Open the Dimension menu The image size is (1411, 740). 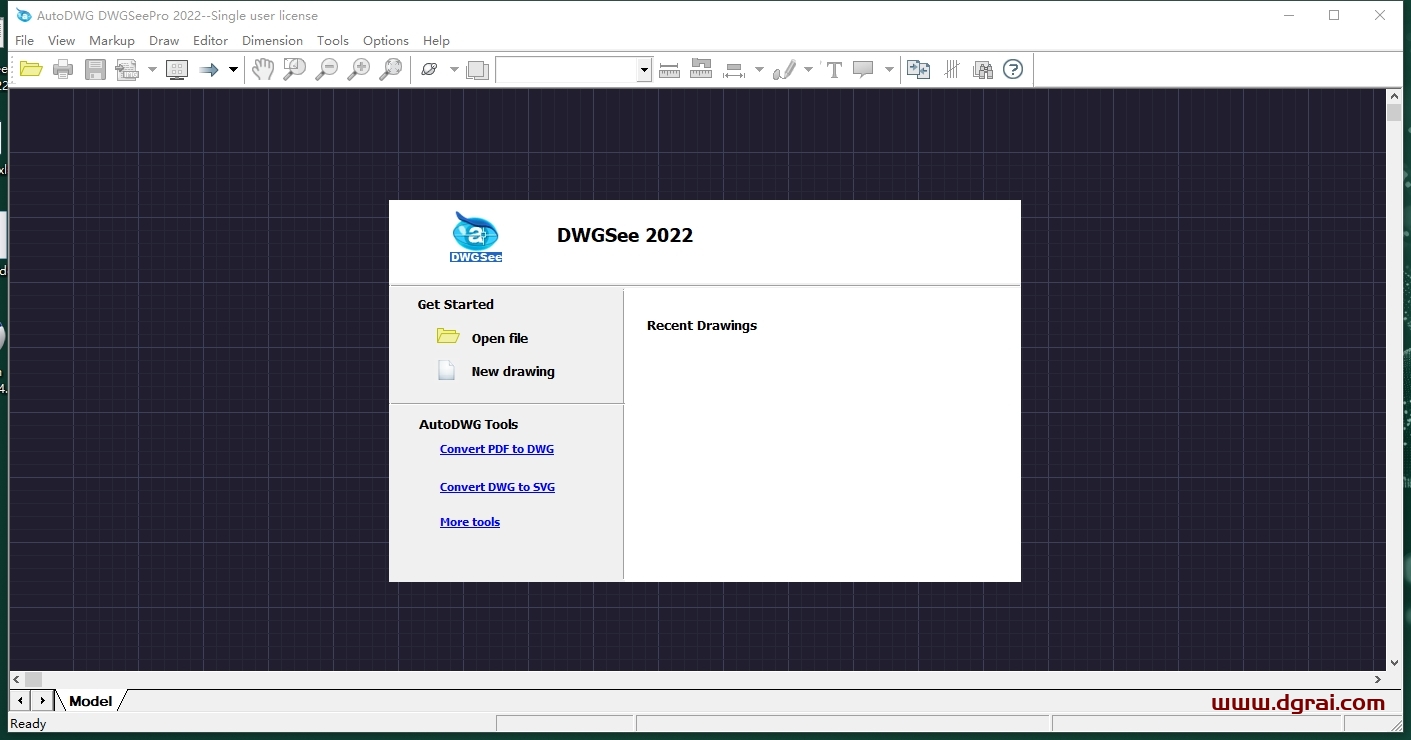point(272,40)
